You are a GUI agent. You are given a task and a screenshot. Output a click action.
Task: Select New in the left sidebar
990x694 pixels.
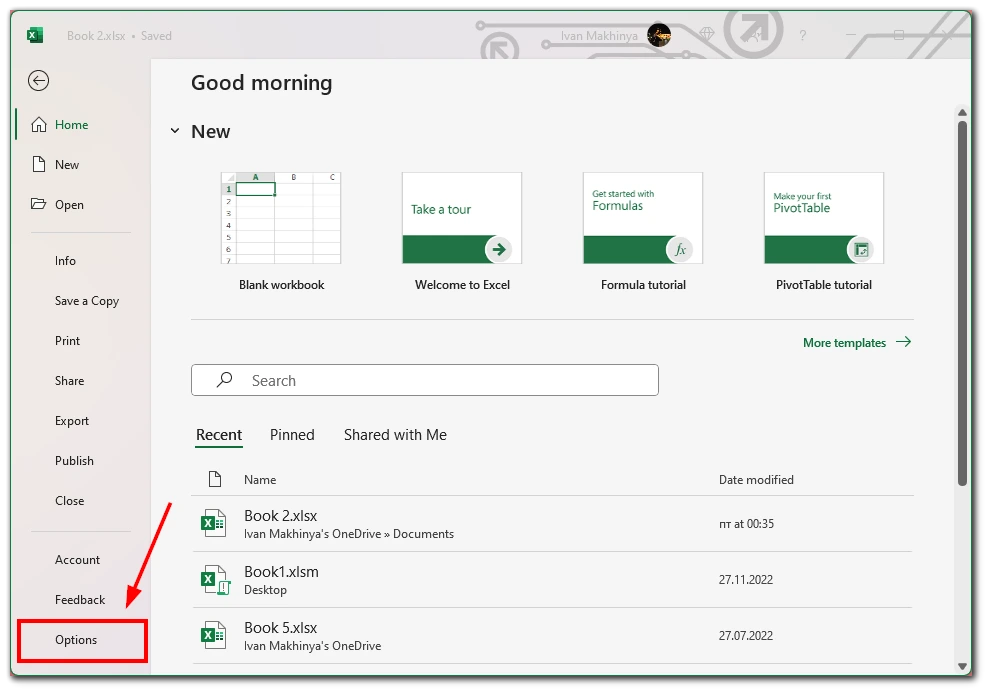pos(66,165)
